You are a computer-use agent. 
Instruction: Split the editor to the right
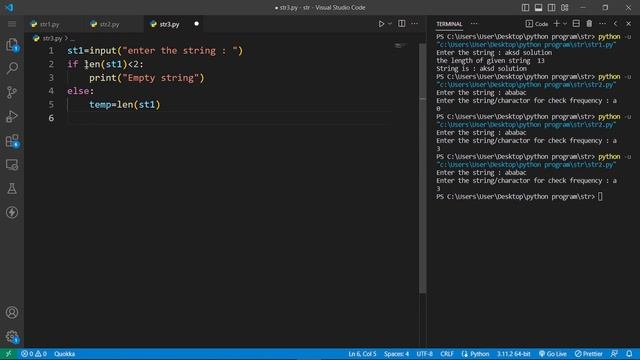[x=402, y=24]
